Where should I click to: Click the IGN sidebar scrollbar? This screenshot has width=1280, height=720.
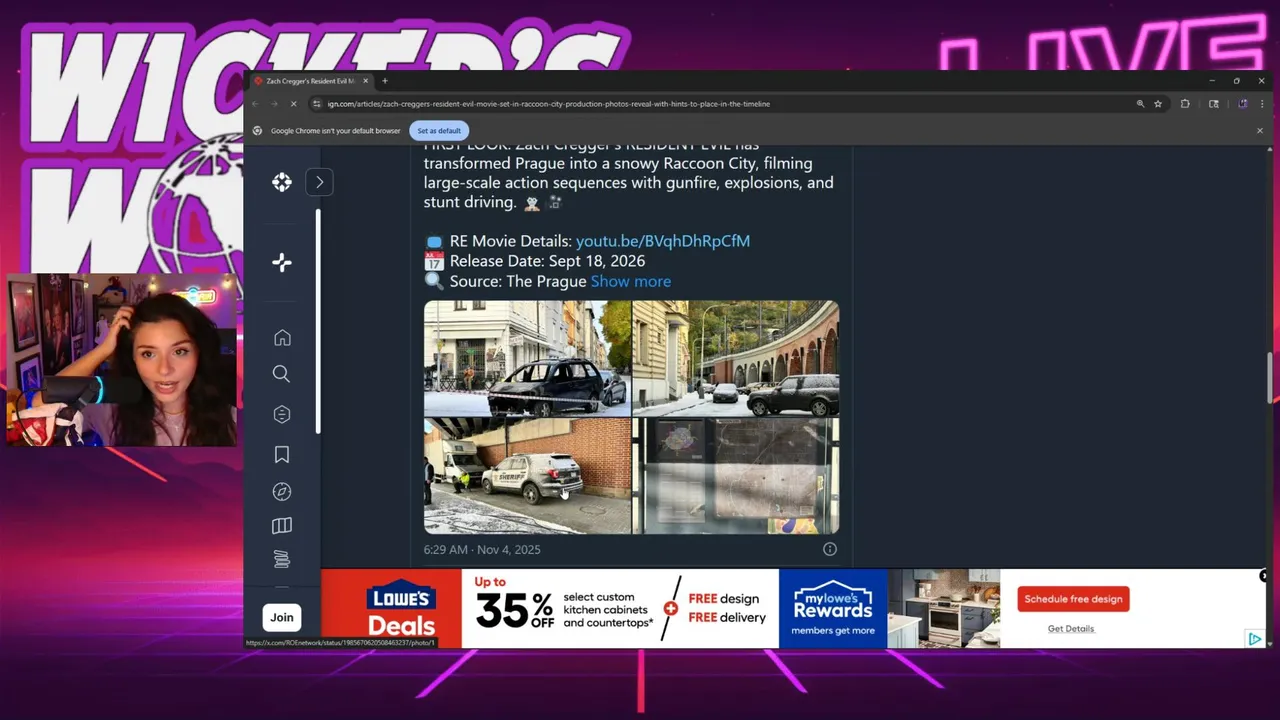[x=318, y=320]
